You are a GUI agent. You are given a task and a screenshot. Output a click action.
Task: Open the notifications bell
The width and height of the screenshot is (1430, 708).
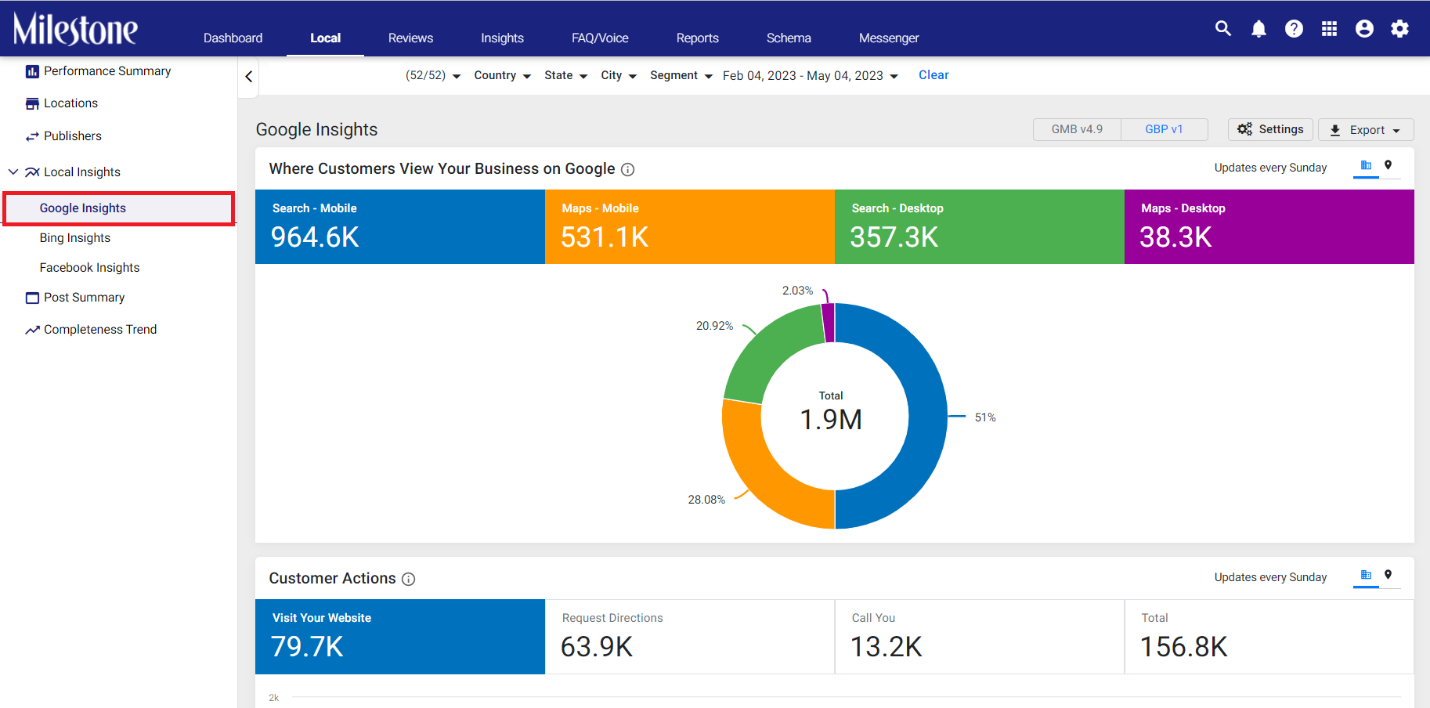pyautogui.click(x=1259, y=29)
